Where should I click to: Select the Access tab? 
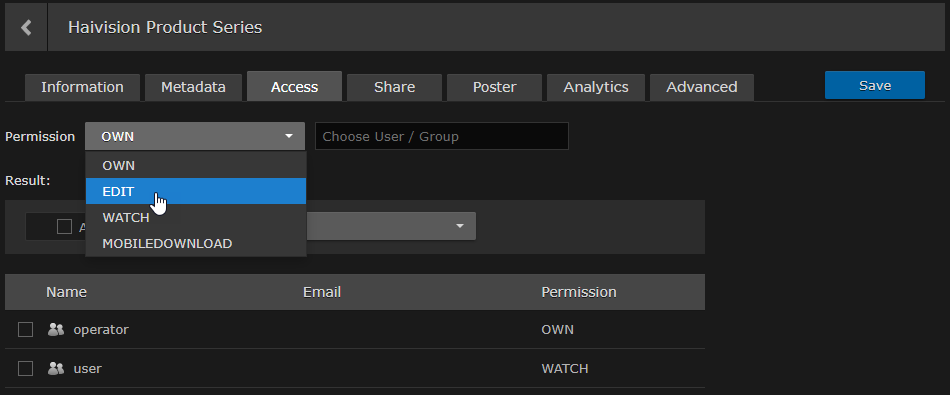[x=294, y=87]
